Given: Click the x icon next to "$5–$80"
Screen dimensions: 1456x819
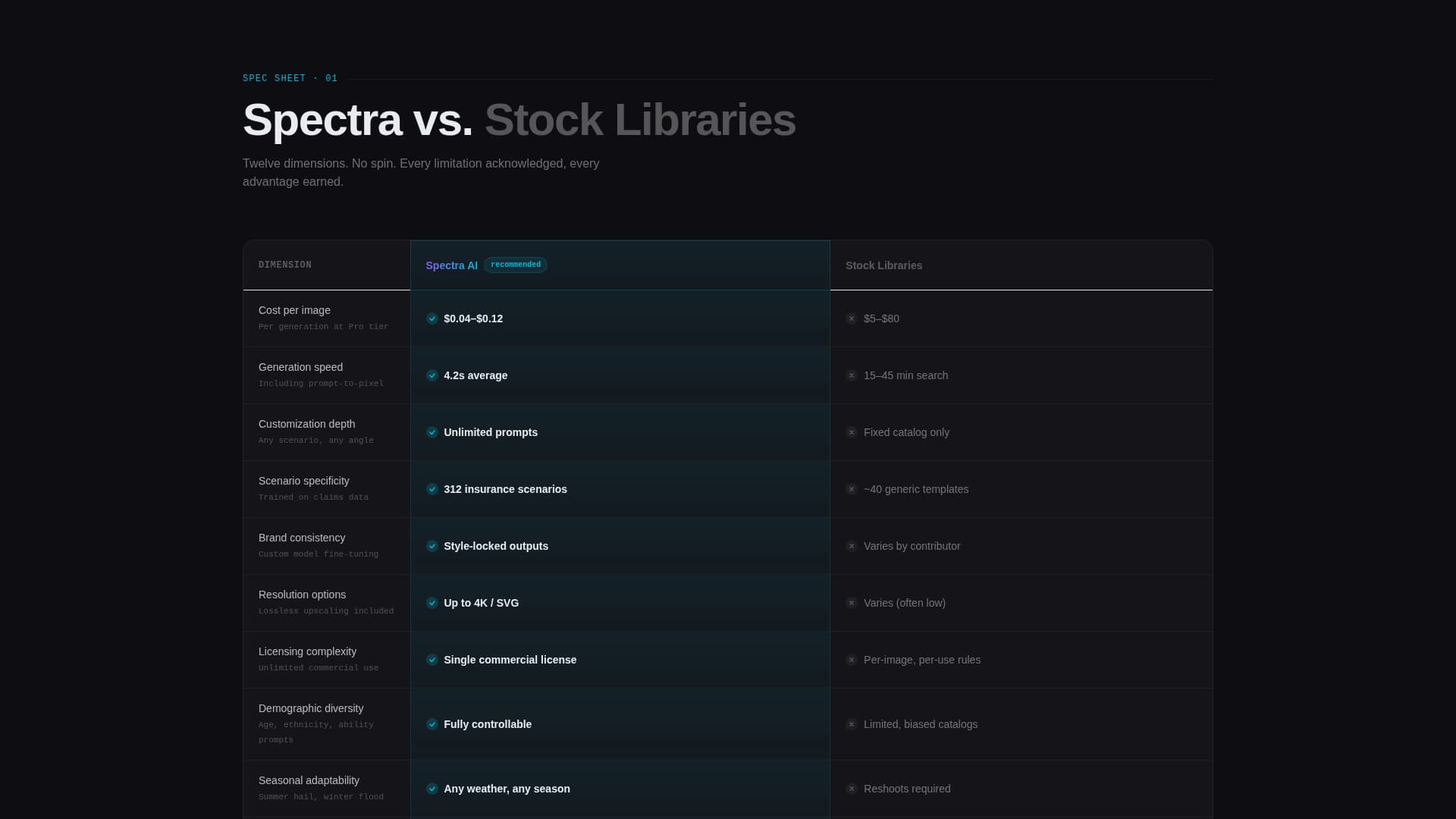Looking at the screenshot, I should click(x=852, y=318).
